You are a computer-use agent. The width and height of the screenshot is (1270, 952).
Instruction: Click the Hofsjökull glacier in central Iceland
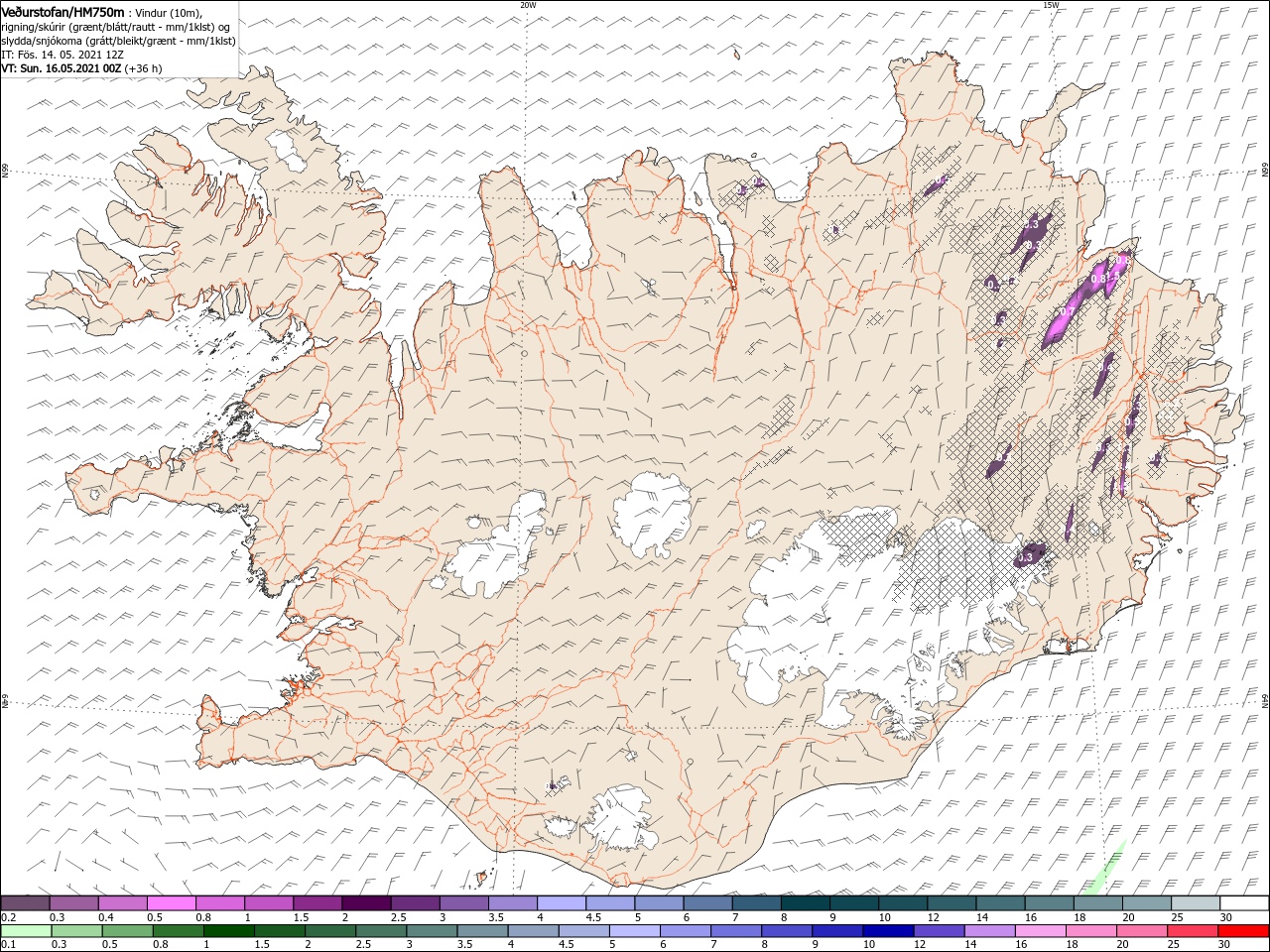coord(652,514)
